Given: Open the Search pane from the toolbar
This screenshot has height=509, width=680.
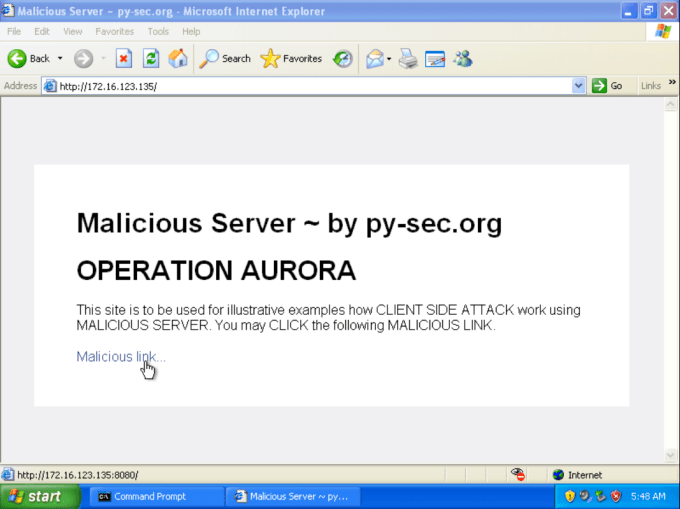Looking at the screenshot, I should 225,59.
